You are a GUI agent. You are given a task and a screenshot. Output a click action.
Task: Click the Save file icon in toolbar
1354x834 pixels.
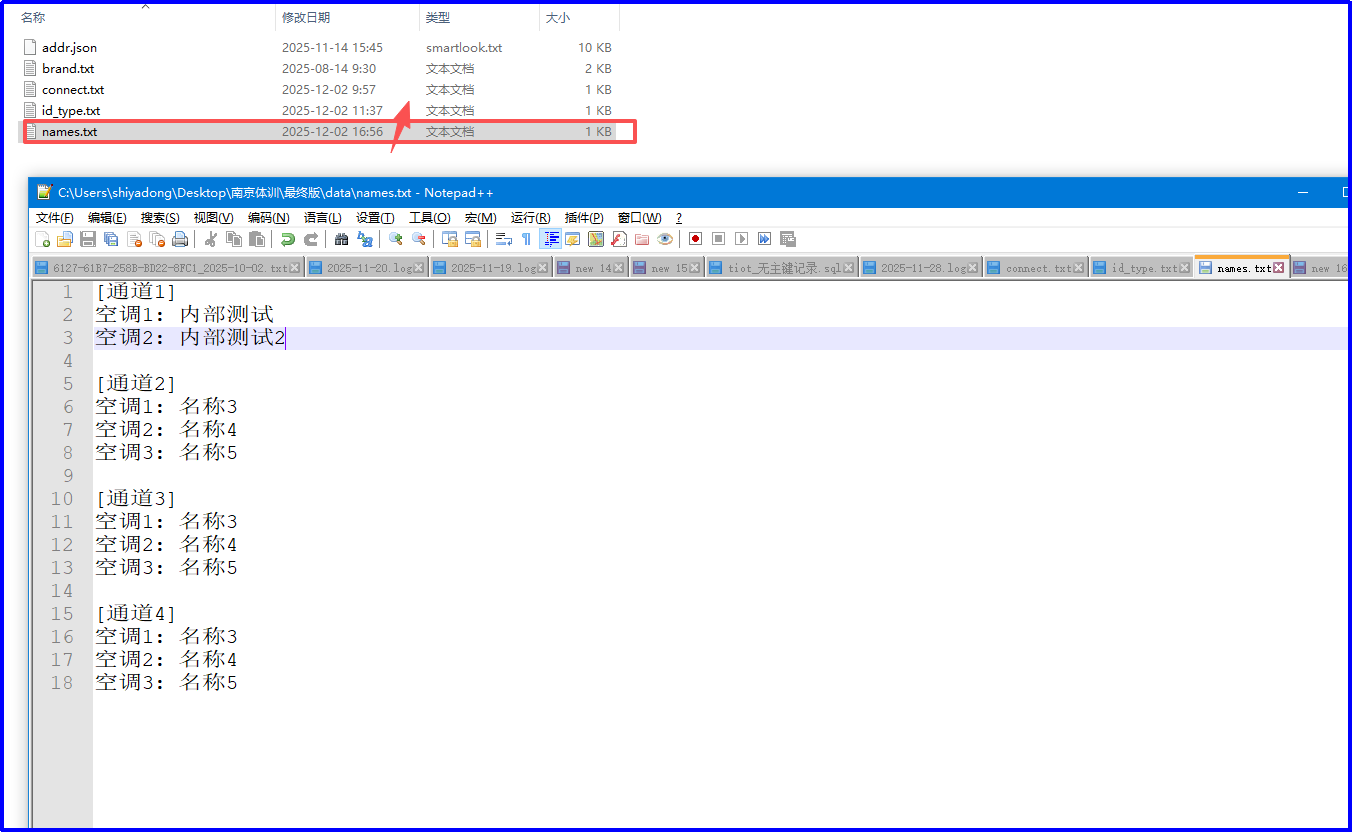[88, 239]
